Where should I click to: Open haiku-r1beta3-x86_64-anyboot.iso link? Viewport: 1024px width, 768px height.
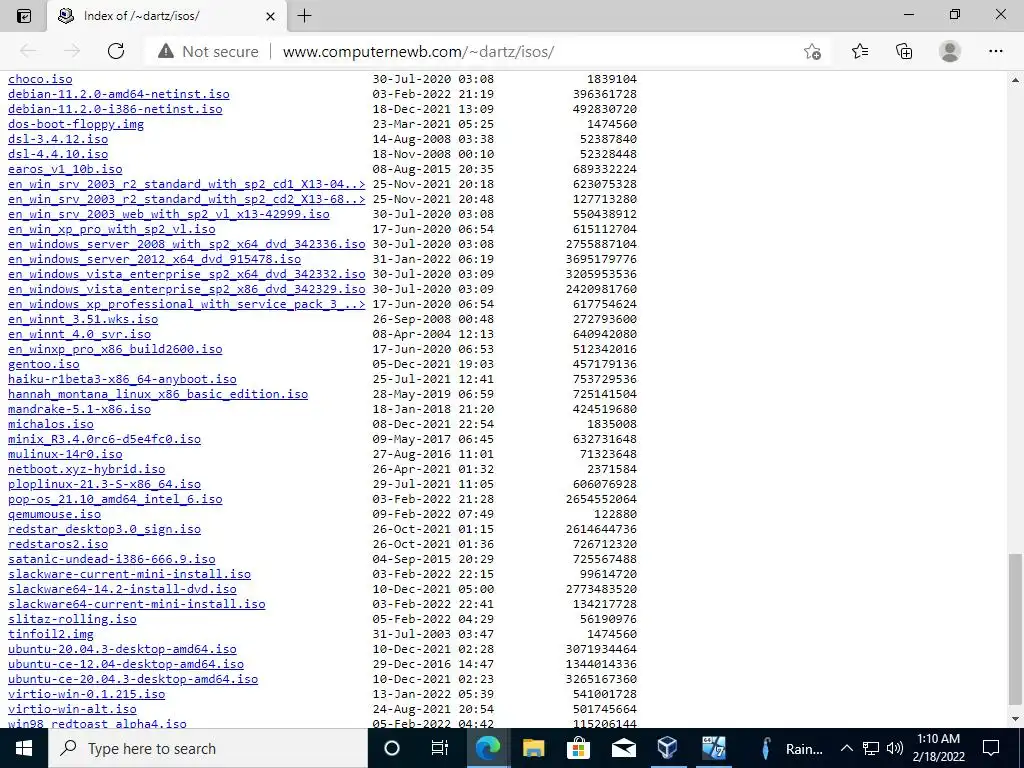click(x=122, y=379)
